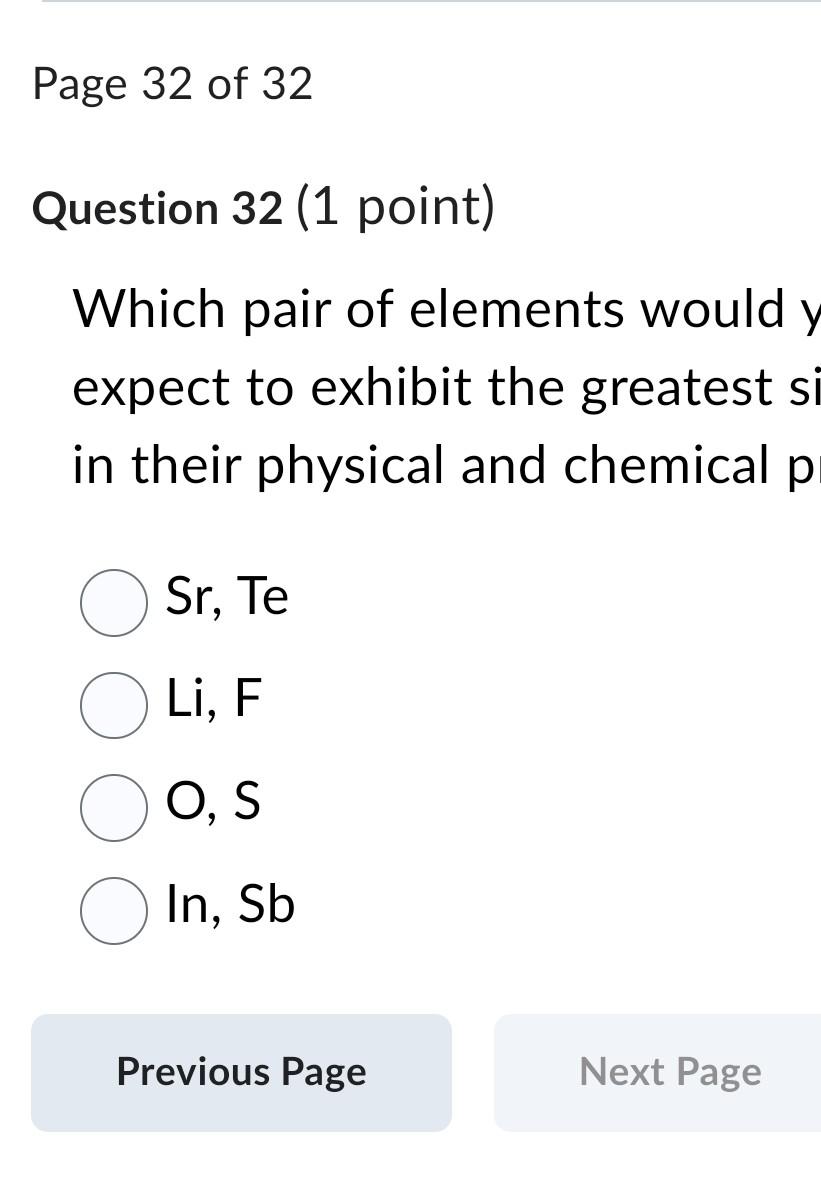Select the 'In, Sb' answer radio button
Image resolution: width=821 pixels, height=1182 pixels.
click(x=113, y=909)
